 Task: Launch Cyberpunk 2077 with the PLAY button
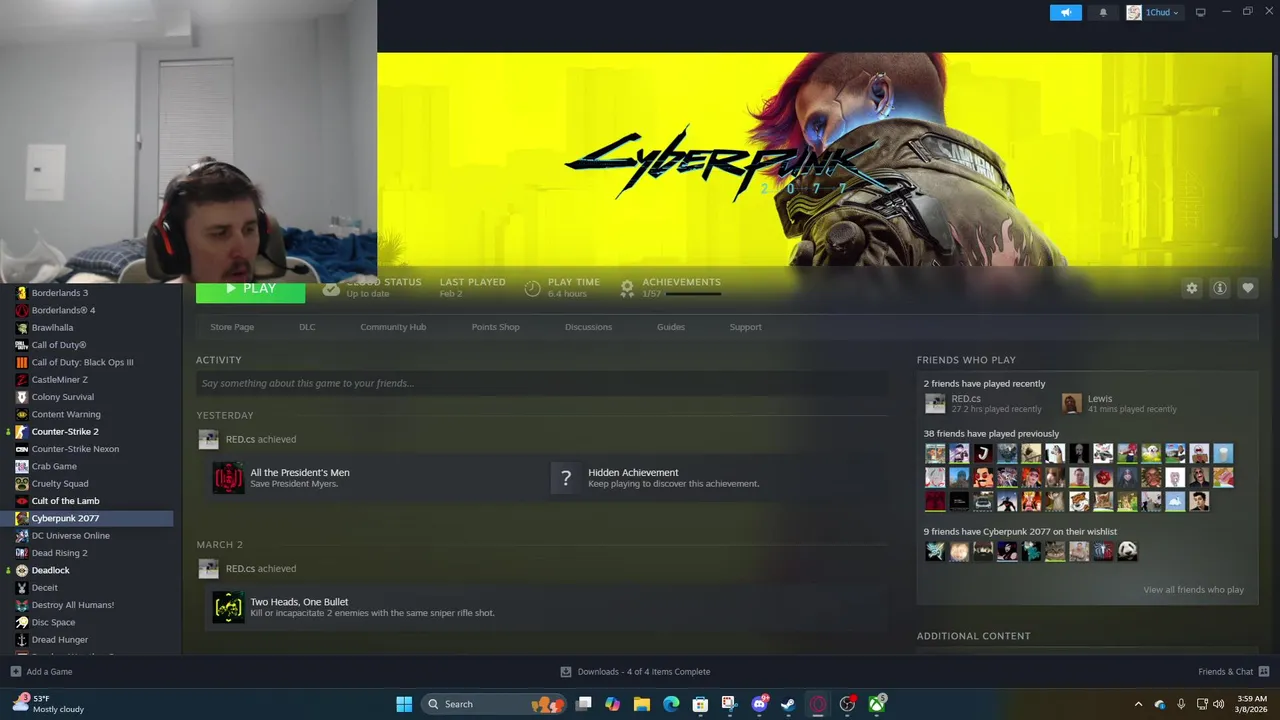pyautogui.click(x=251, y=289)
